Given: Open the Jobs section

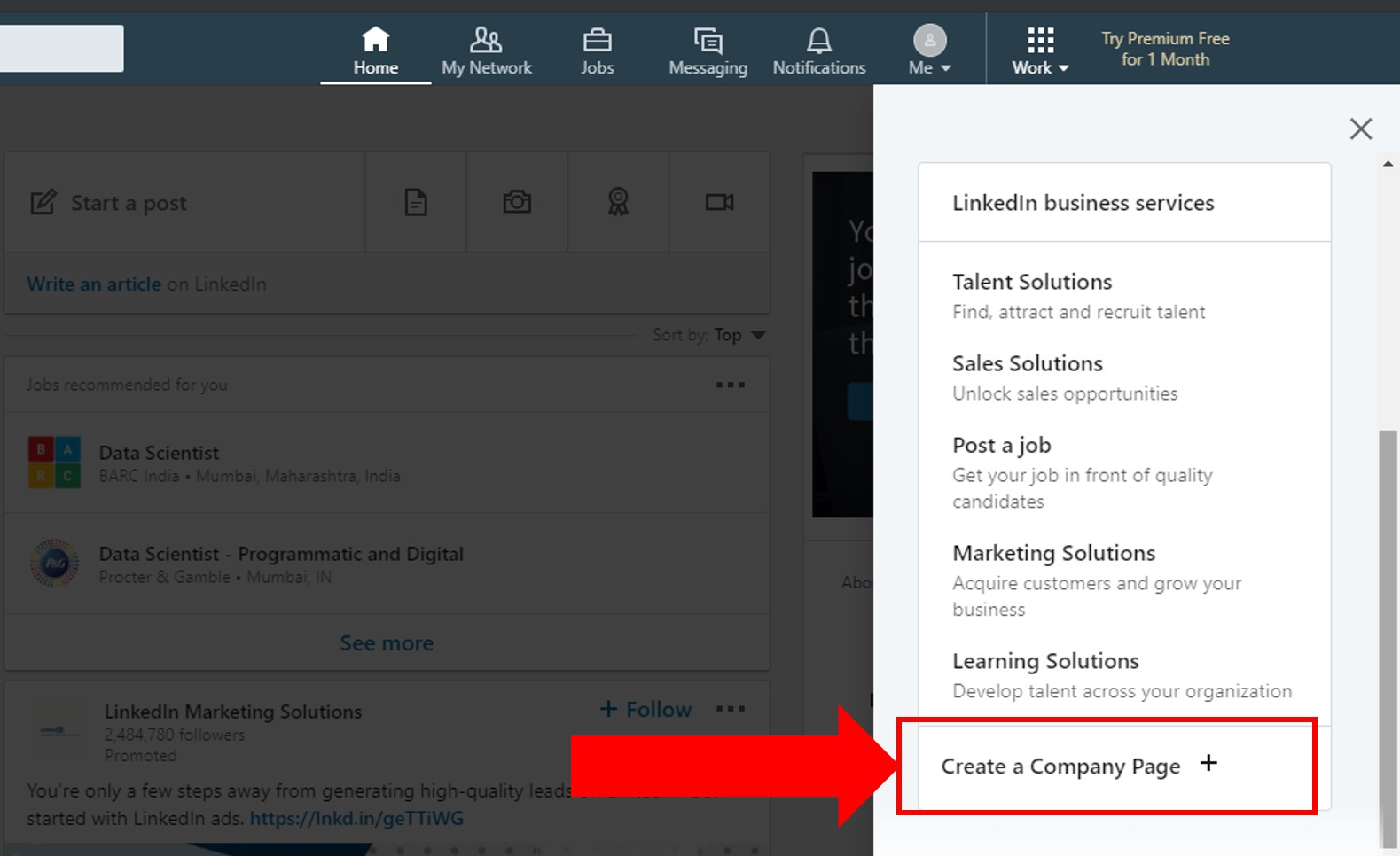Looking at the screenshot, I should (x=597, y=50).
